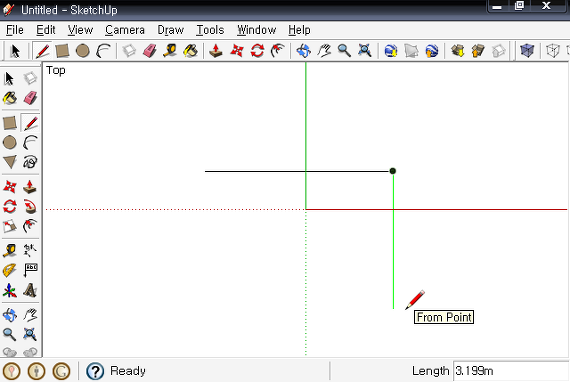
Task: Select the Orbit tool in the horizontal toolbar
Action: click(x=304, y=51)
